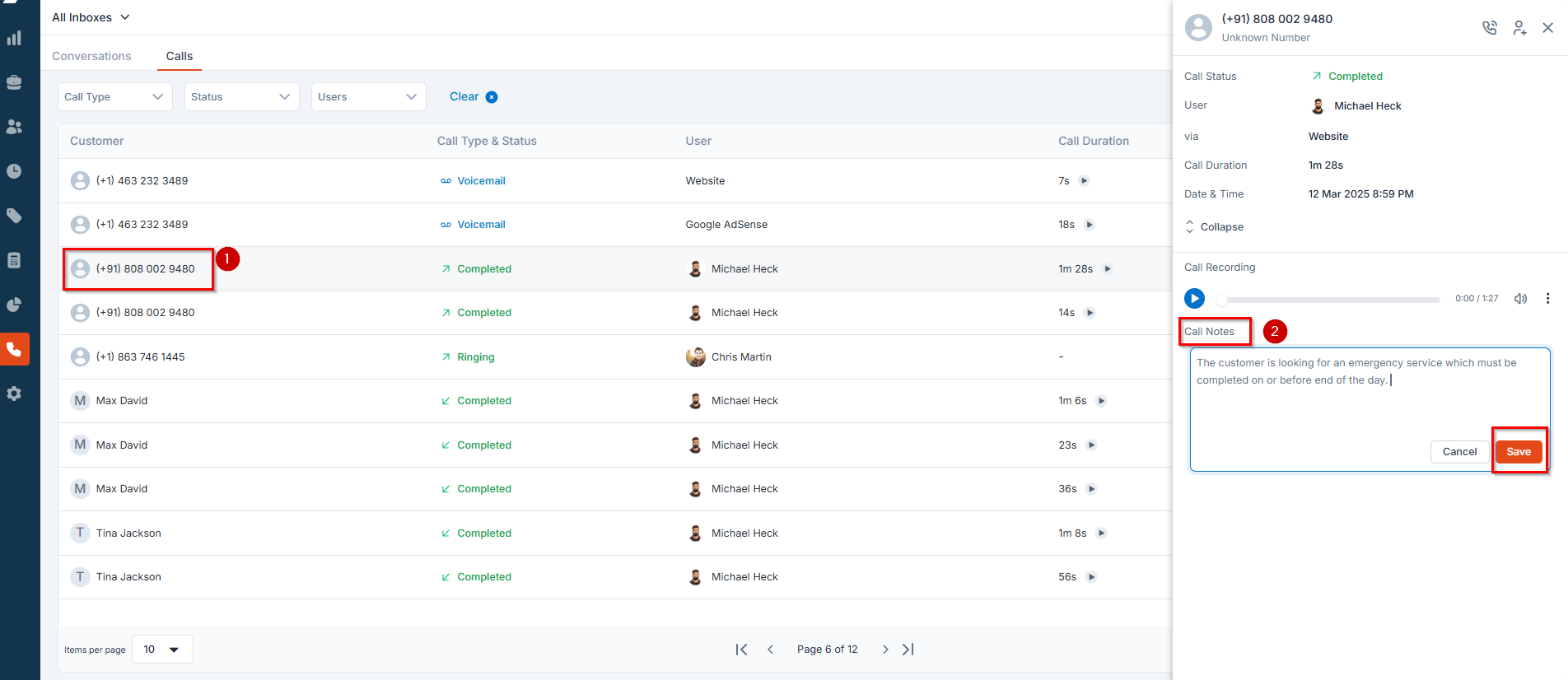Play the call recording in details panel
This screenshot has height=680, width=1568.
pos(1194,298)
